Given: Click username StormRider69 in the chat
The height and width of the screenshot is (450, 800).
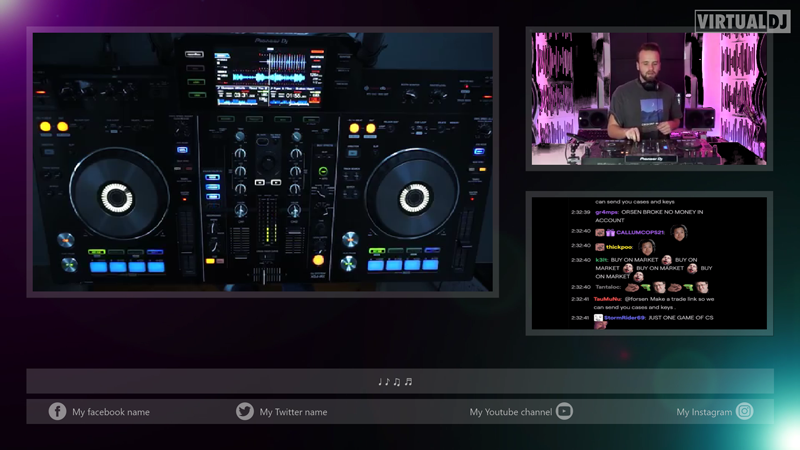Looking at the screenshot, I should click(x=628, y=318).
